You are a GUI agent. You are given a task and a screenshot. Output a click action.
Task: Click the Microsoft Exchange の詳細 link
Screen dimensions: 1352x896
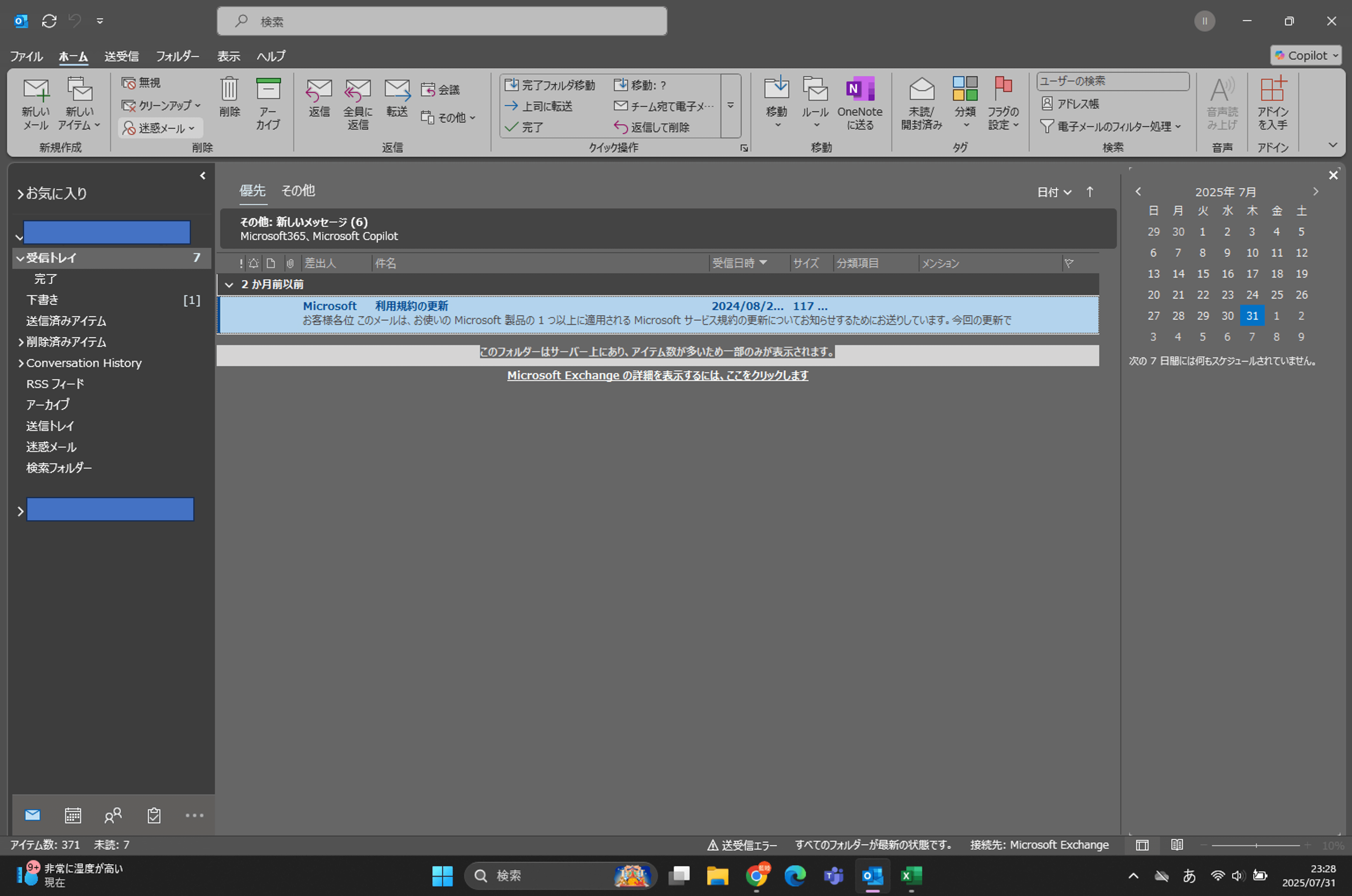(x=657, y=375)
